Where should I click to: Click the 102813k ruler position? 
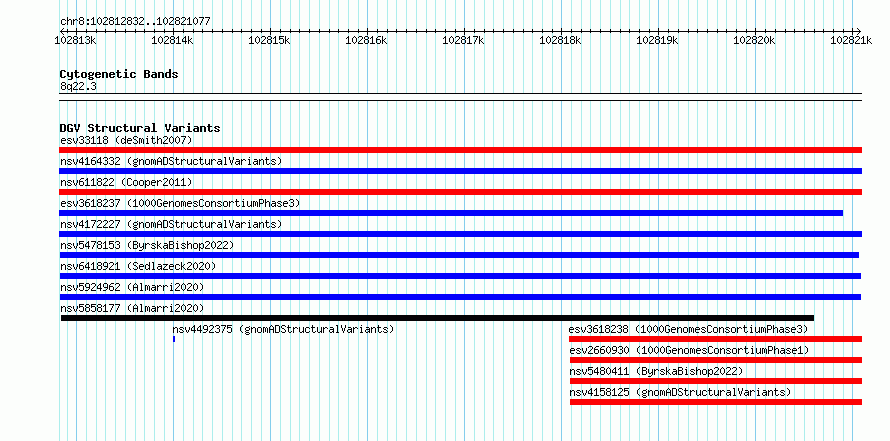(x=75, y=40)
